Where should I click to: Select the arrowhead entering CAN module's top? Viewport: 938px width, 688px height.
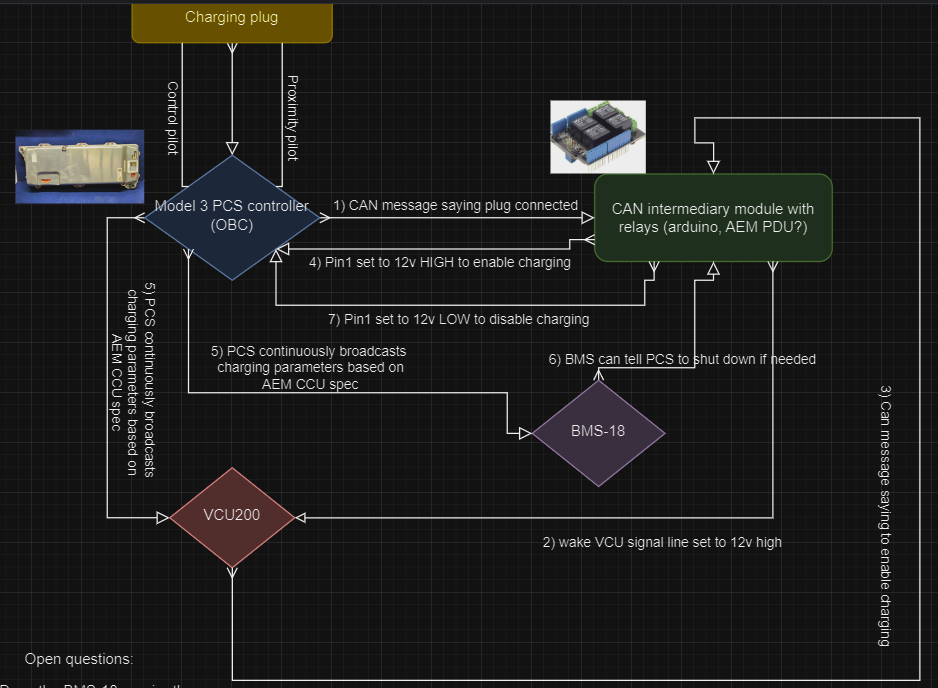coord(713,164)
